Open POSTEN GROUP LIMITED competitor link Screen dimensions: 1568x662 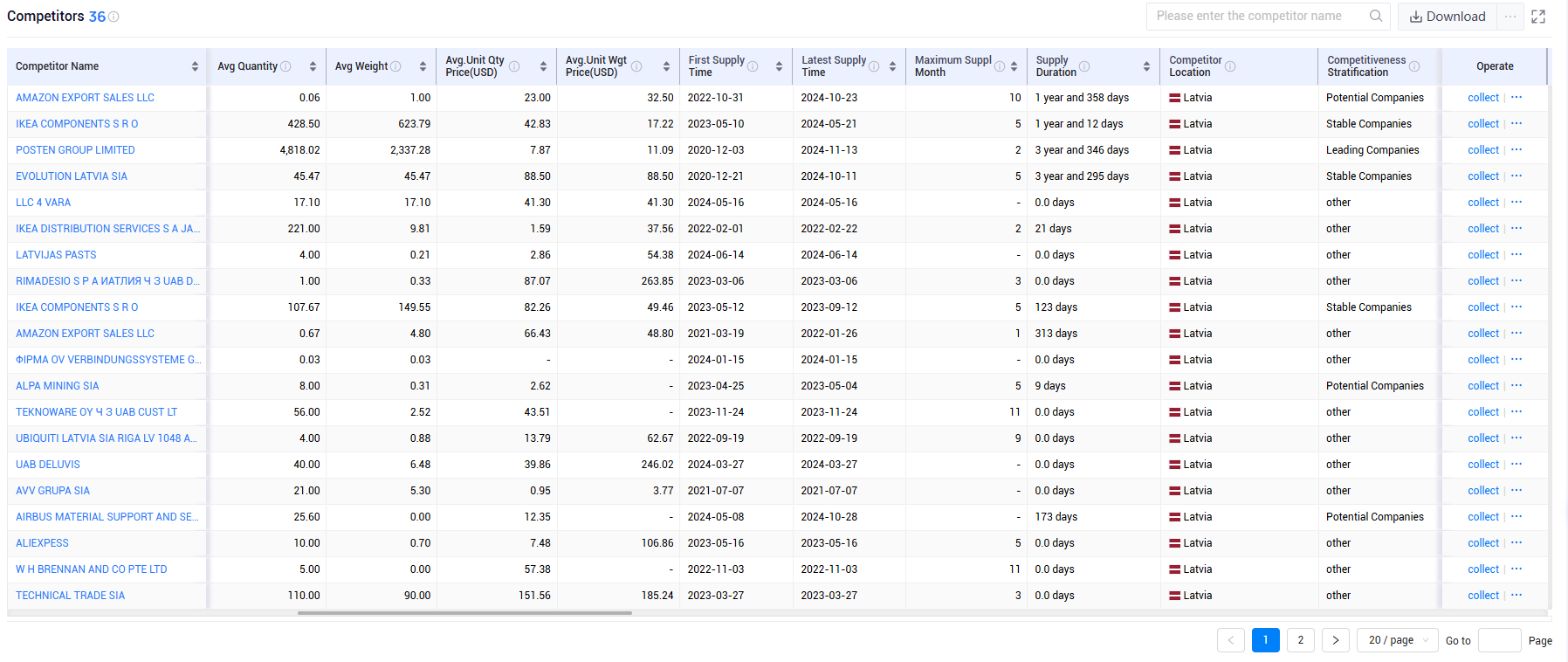pos(75,150)
